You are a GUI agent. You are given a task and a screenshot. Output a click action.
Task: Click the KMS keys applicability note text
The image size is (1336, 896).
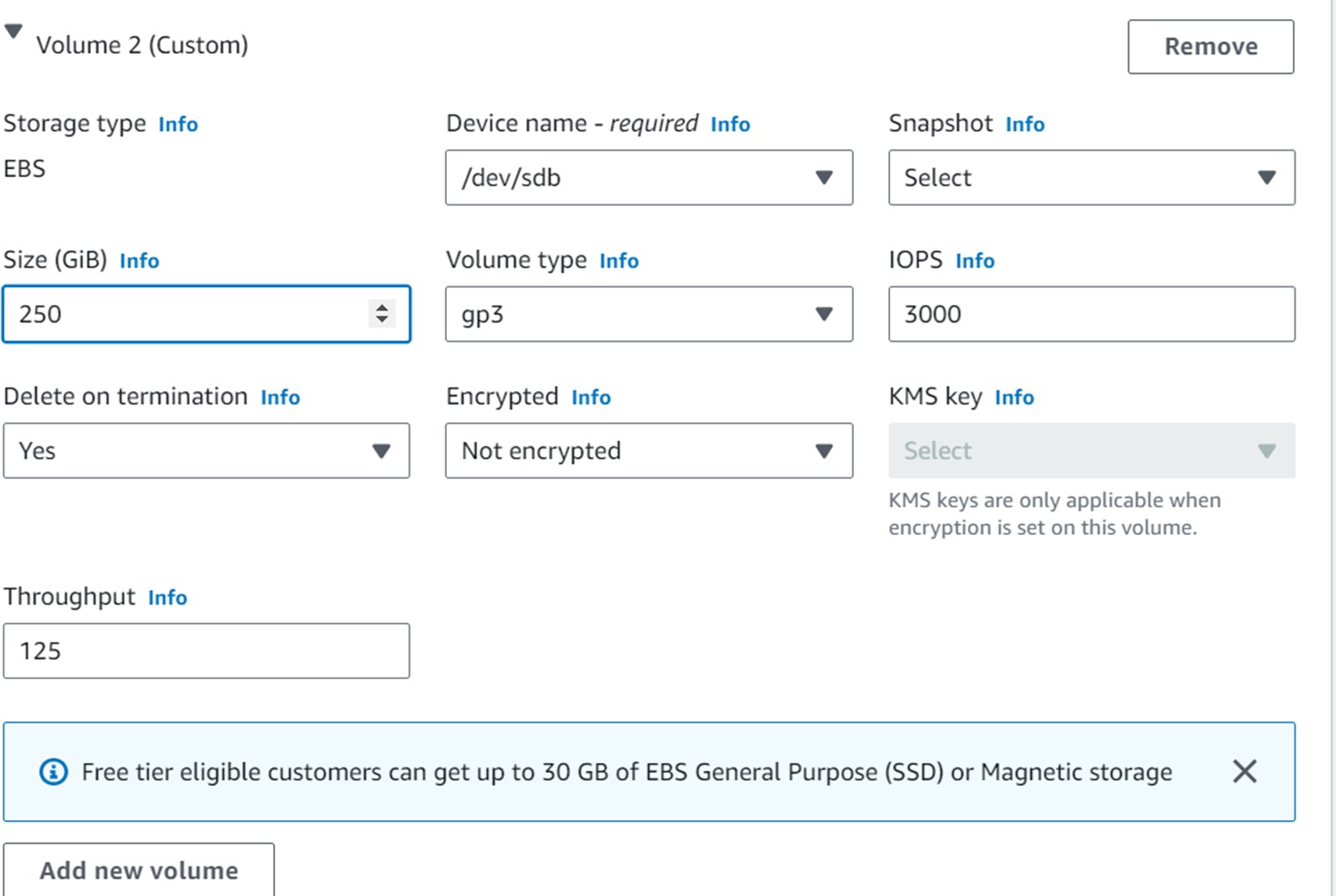pos(1055,514)
